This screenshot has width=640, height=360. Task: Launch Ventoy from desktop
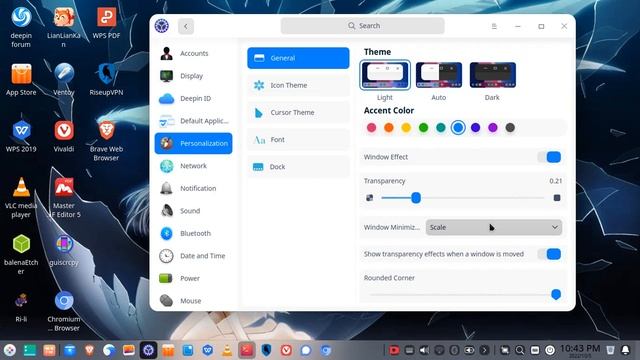[64, 80]
